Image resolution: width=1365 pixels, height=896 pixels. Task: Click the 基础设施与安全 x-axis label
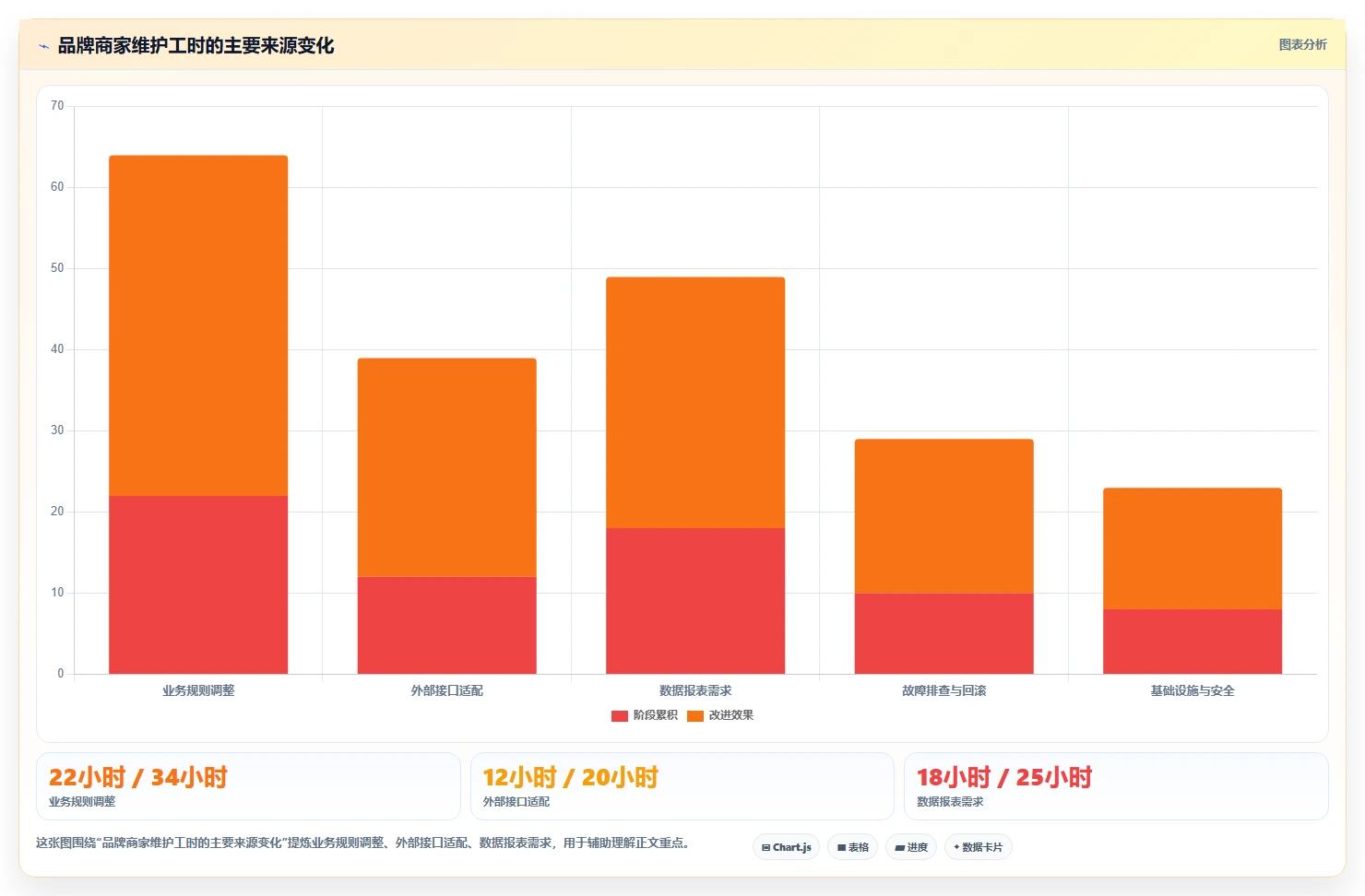tap(1193, 690)
